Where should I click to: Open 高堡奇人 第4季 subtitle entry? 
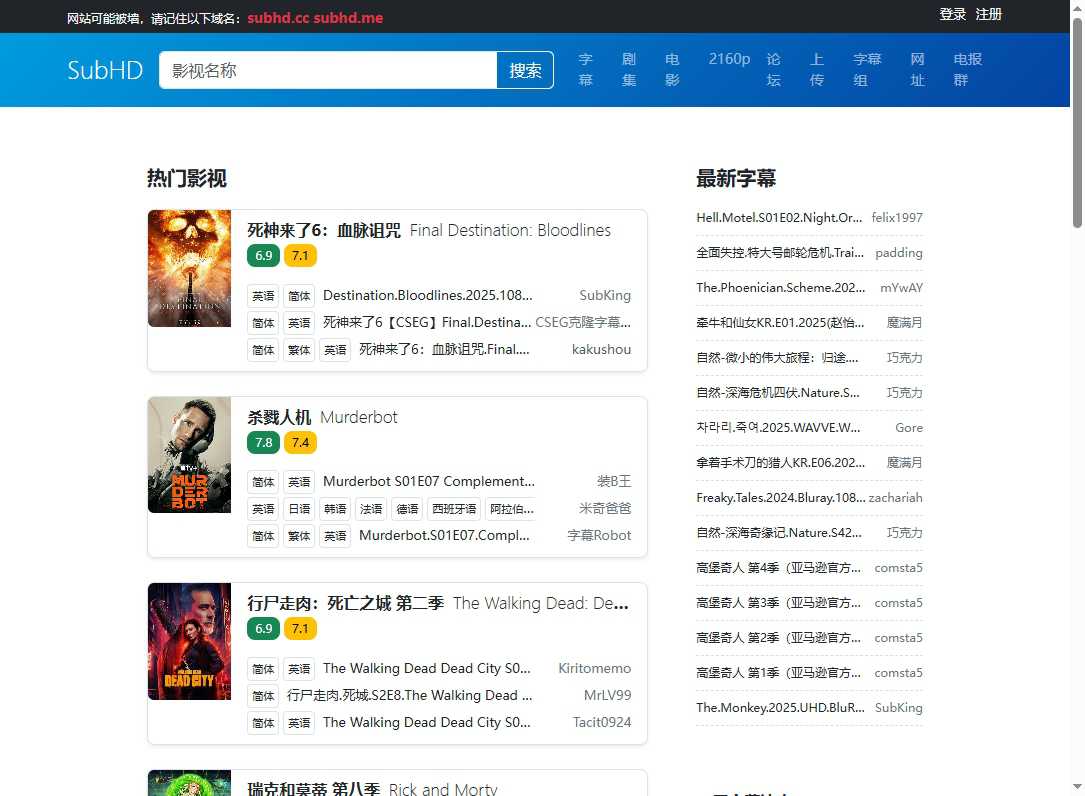point(778,568)
